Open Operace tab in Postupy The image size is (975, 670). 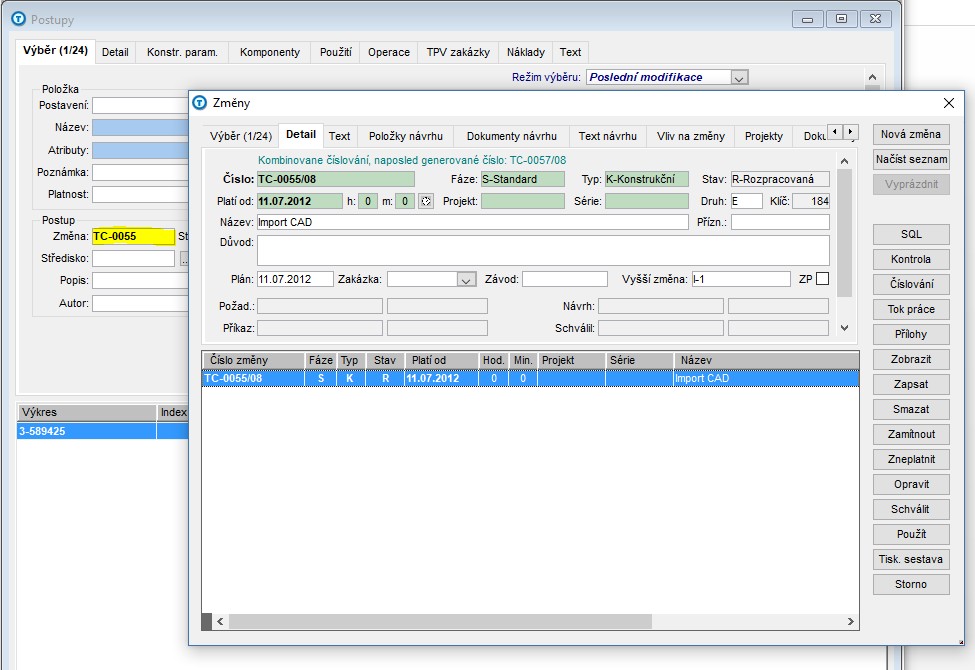click(389, 52)
